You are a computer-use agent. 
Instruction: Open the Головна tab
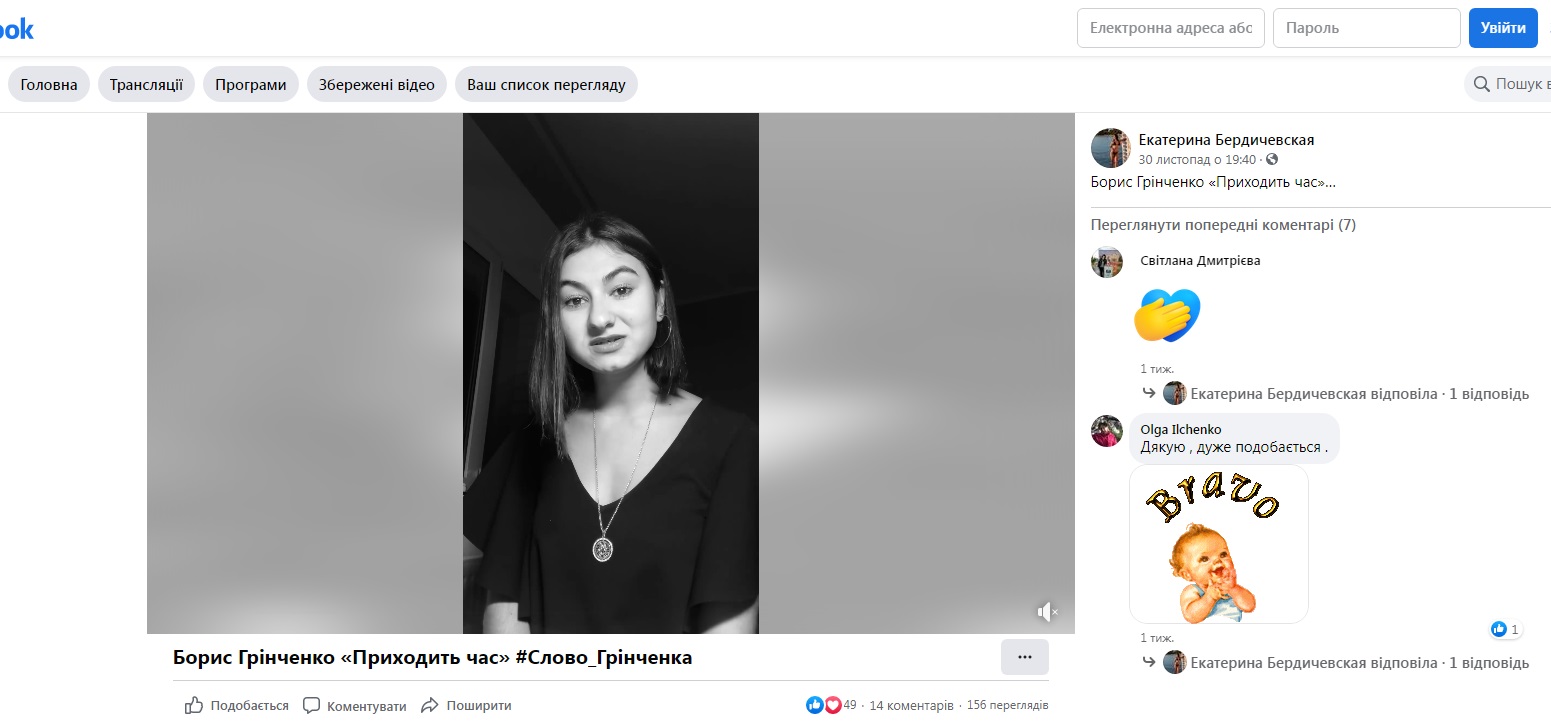(49, 85)
